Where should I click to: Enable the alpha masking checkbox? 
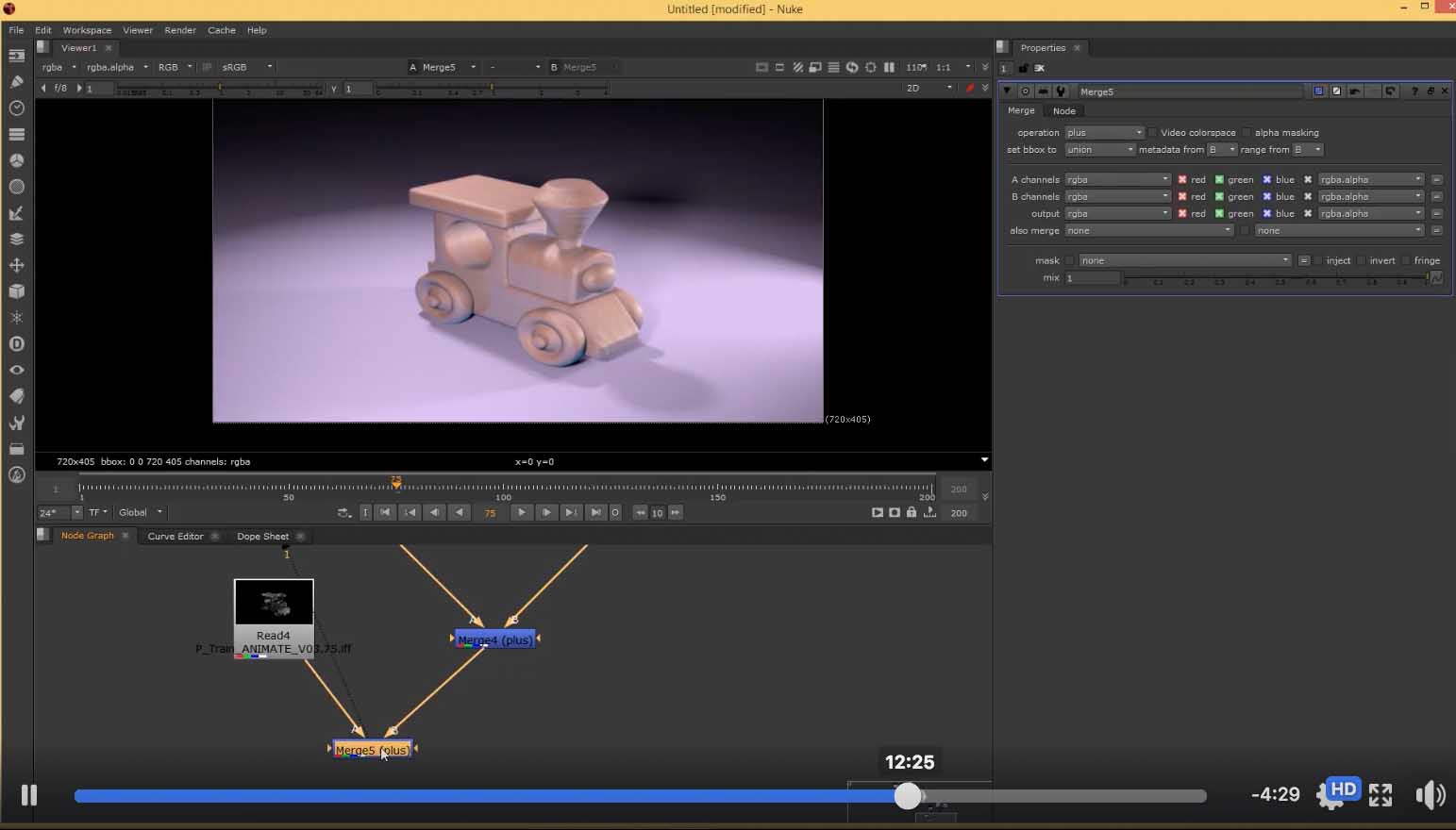tap(1247, 133)
